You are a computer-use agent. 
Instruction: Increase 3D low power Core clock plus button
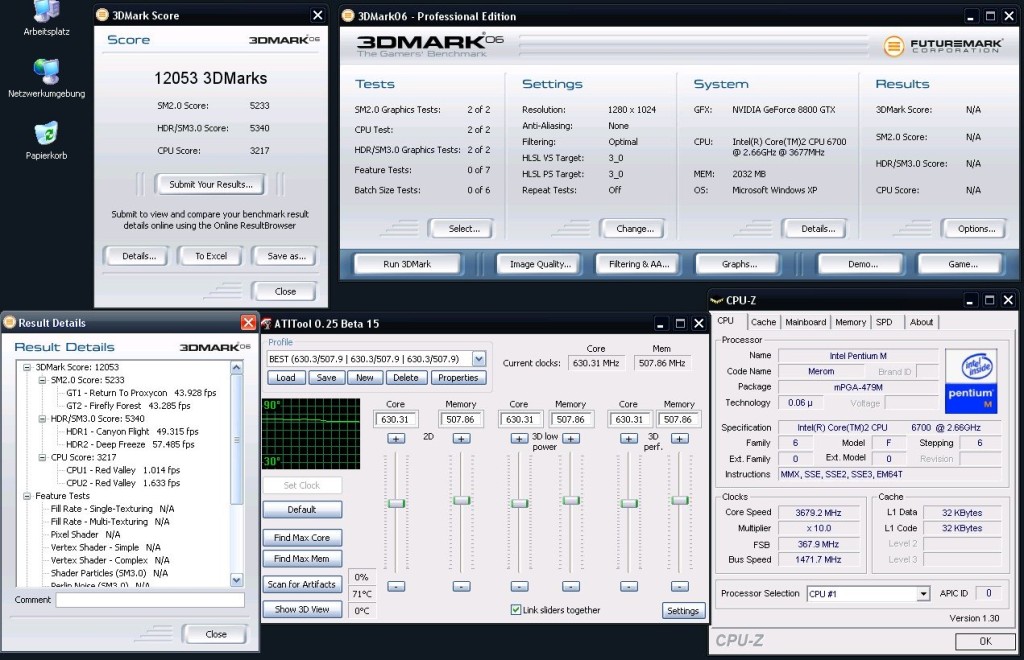pos(519,439)
